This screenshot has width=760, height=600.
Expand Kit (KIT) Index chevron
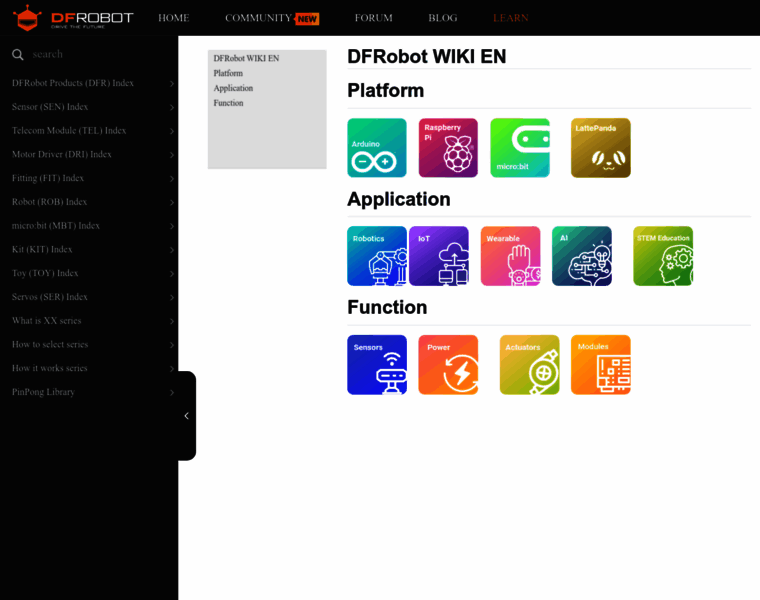tap(172, 250)
